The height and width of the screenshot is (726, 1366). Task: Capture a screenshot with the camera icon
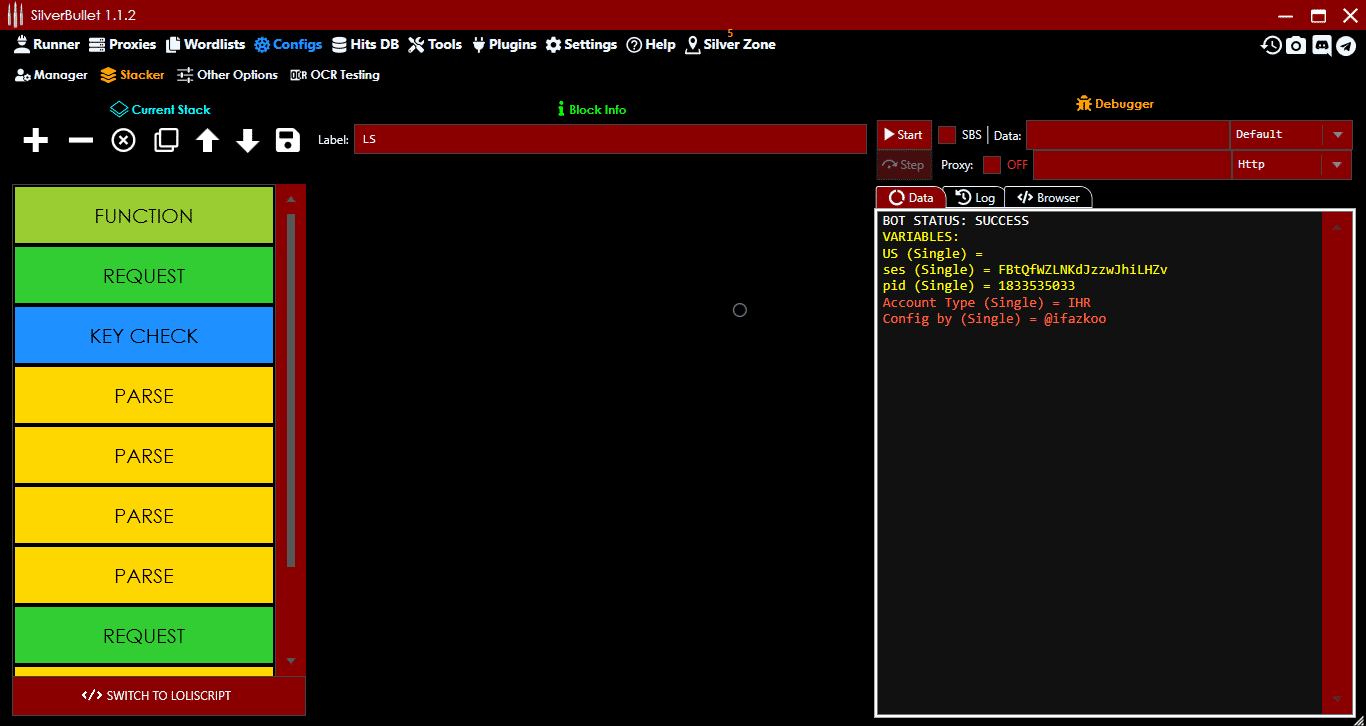pyautogui.click(x=1296, y=44)
